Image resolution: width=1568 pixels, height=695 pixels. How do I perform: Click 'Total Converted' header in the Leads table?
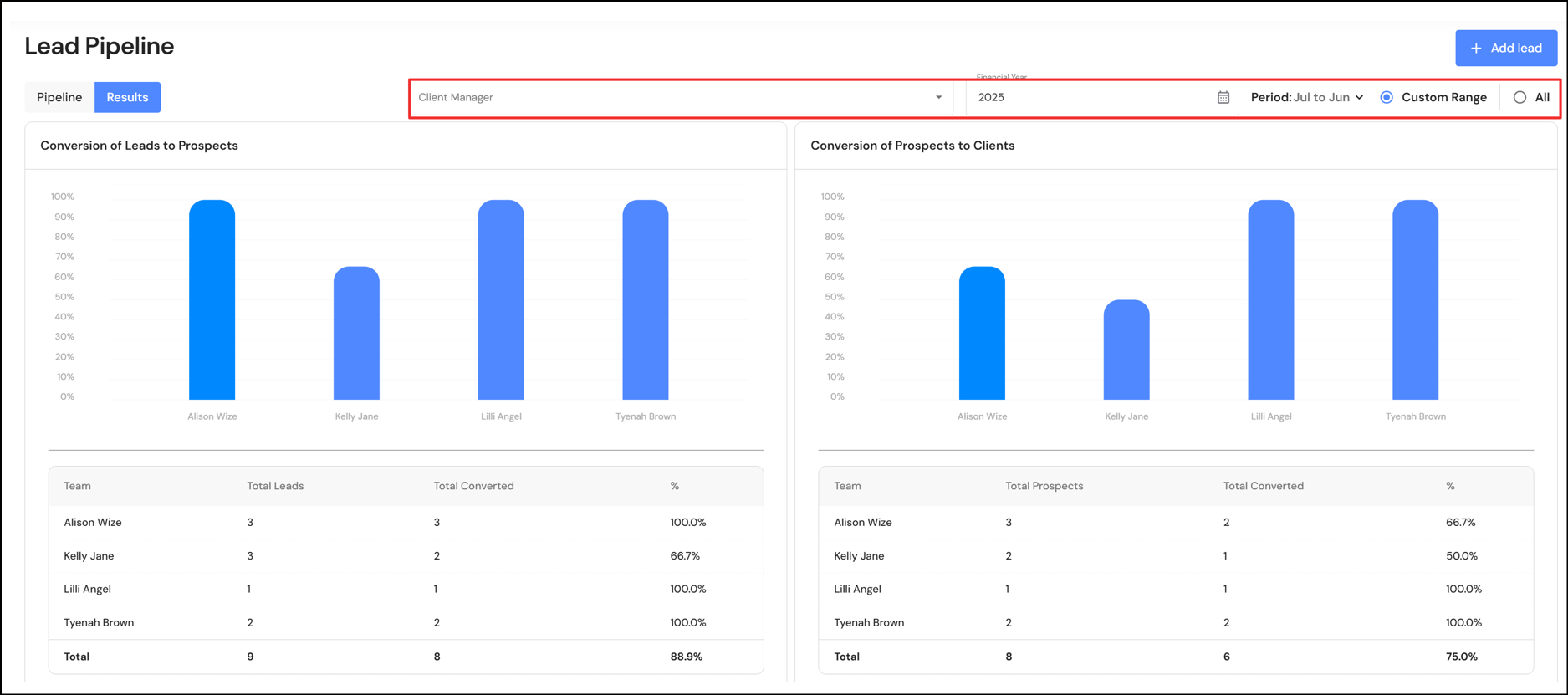[473, 486]
